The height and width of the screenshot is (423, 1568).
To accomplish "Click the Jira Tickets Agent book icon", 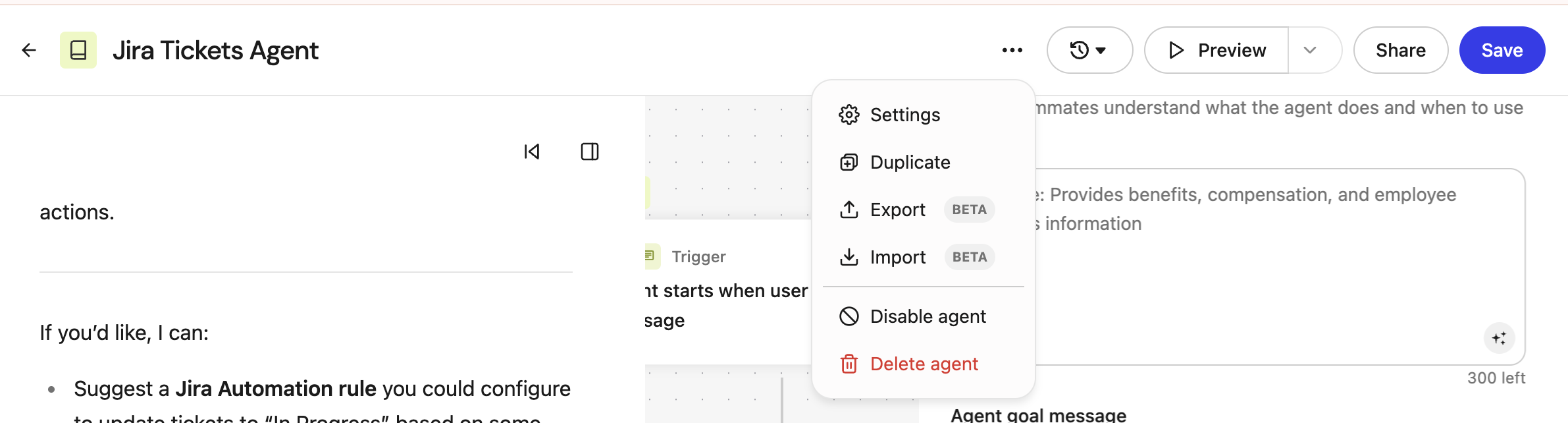I will (78, 50).
